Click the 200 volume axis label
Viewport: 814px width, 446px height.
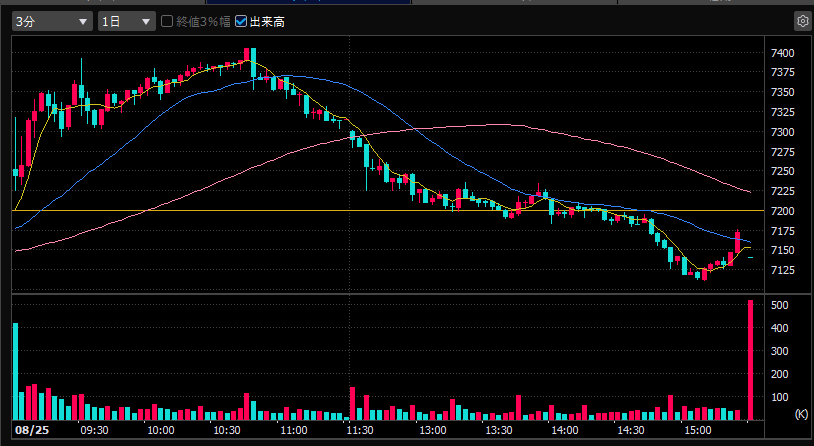[780, 374]
